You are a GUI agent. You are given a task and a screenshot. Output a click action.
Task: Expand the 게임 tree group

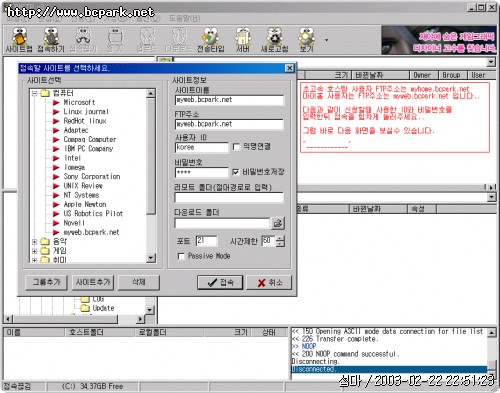(x=34, y=251)
